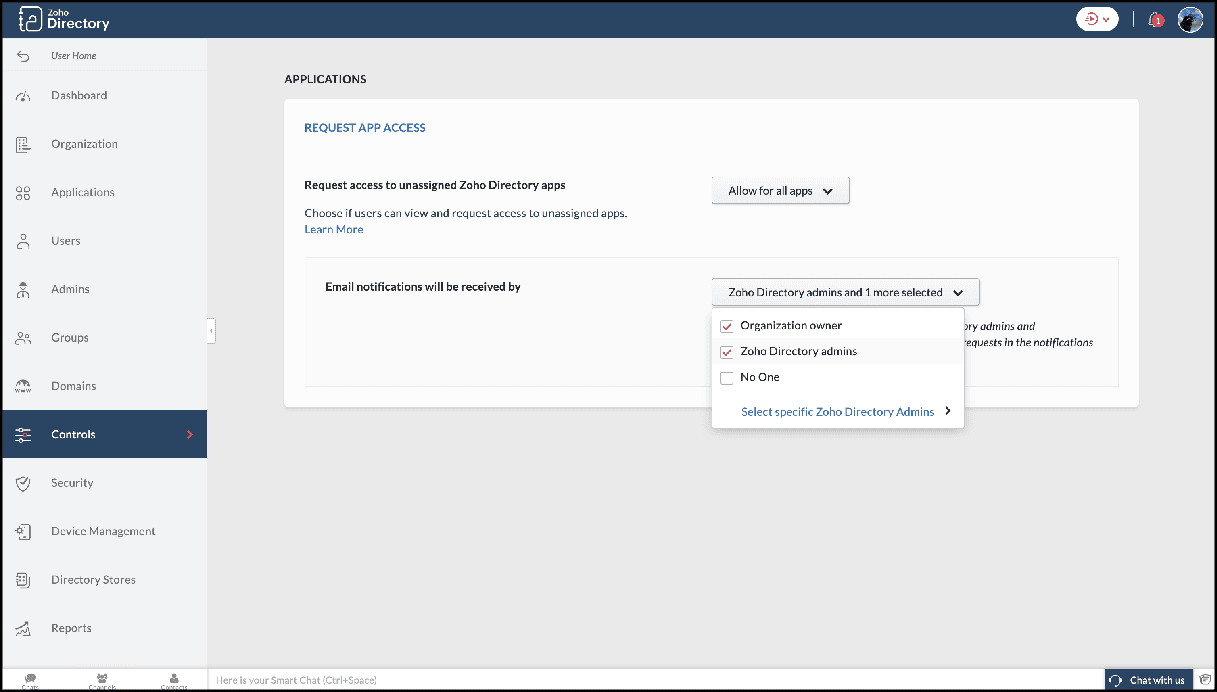Viewport: 1217px width, 692px height.
Task: Click the Smart Chat input field
Action: click(x=655, y=680)
